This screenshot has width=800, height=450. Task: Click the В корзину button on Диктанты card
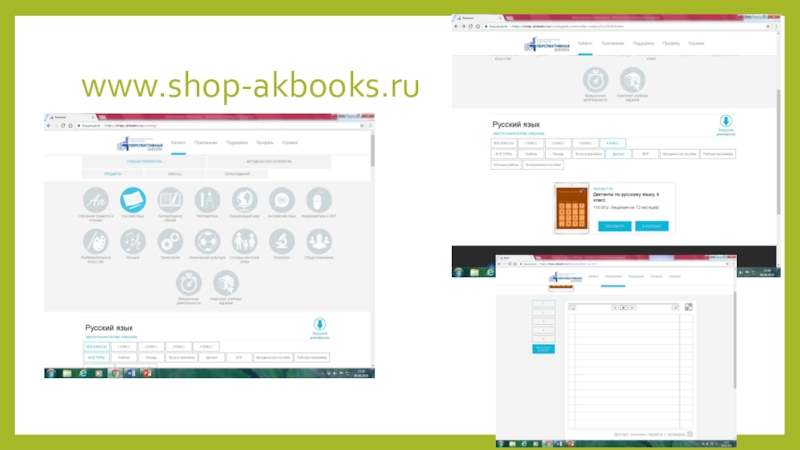[x=652, y=226]
